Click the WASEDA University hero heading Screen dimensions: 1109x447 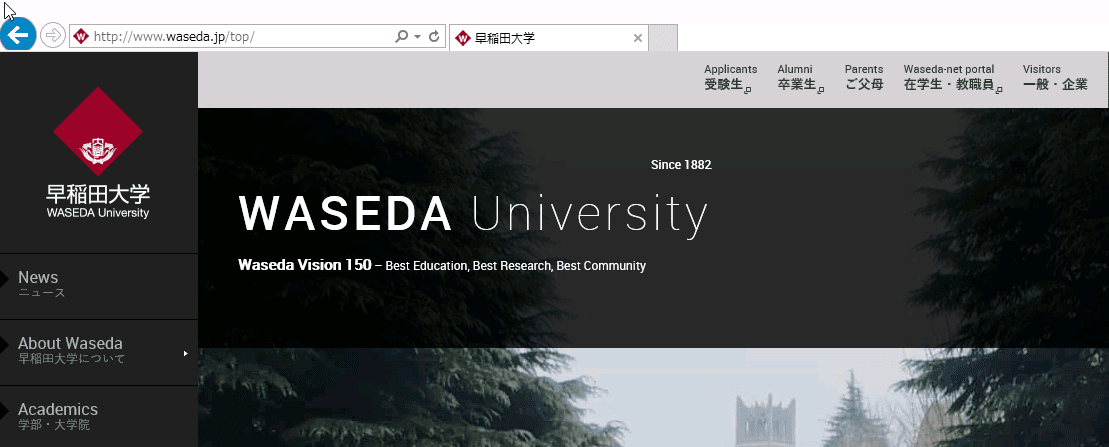tap(473, 214)
